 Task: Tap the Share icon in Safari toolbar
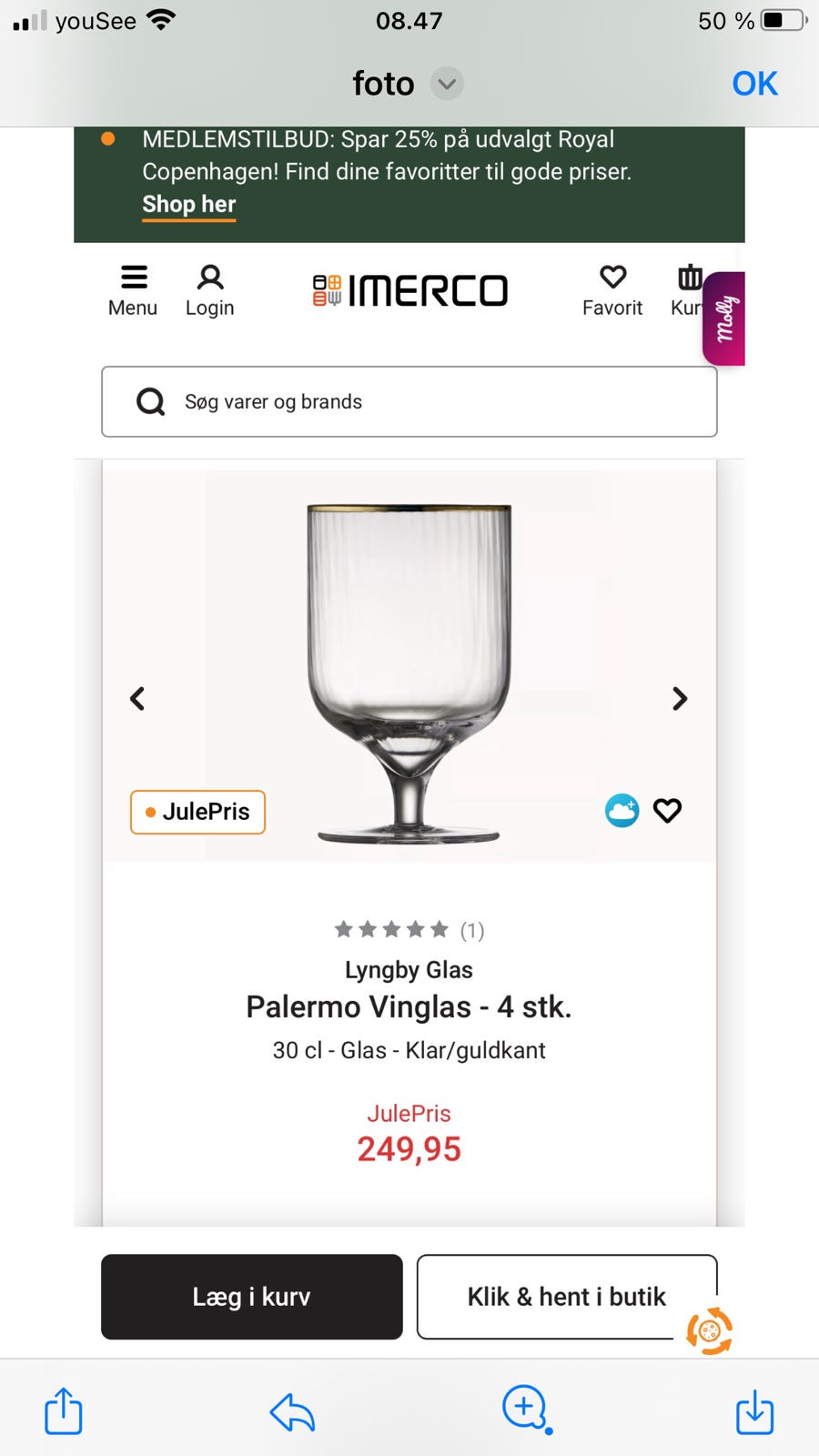coord(62,1411)
